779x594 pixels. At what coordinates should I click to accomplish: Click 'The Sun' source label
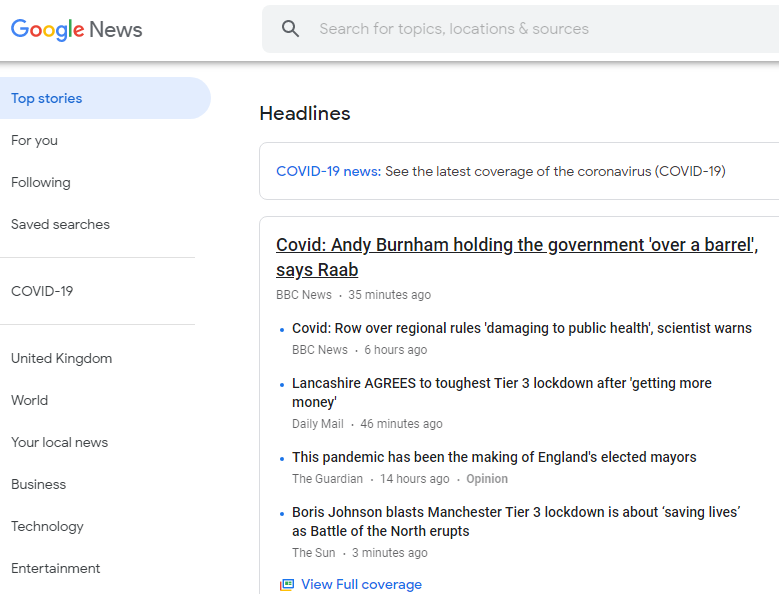point(313,553)
